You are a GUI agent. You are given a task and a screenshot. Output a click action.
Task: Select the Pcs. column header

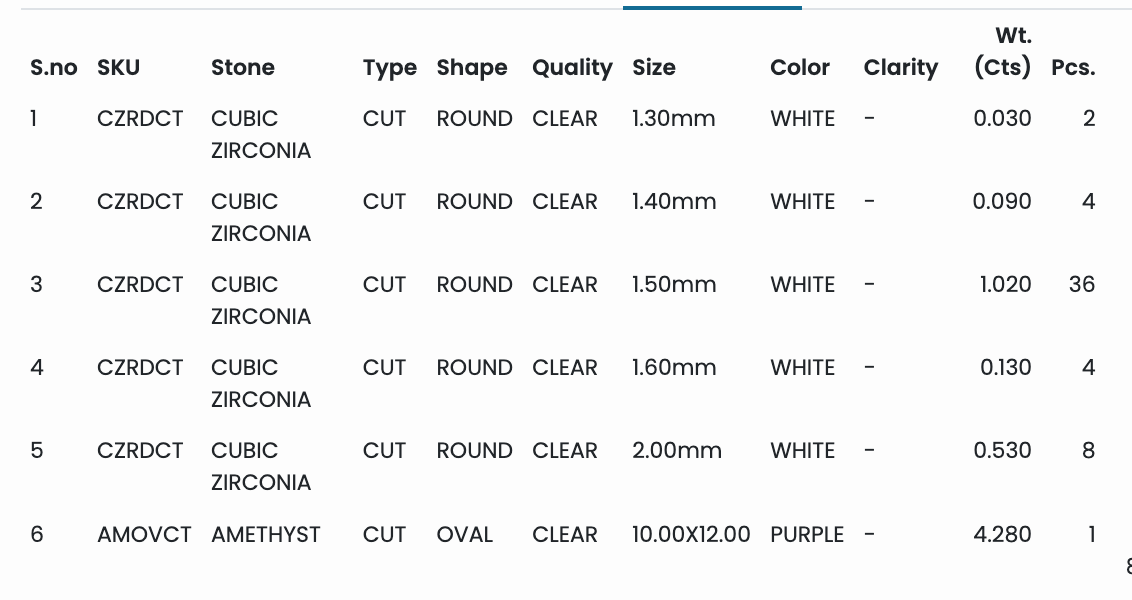pos(1073,68)
